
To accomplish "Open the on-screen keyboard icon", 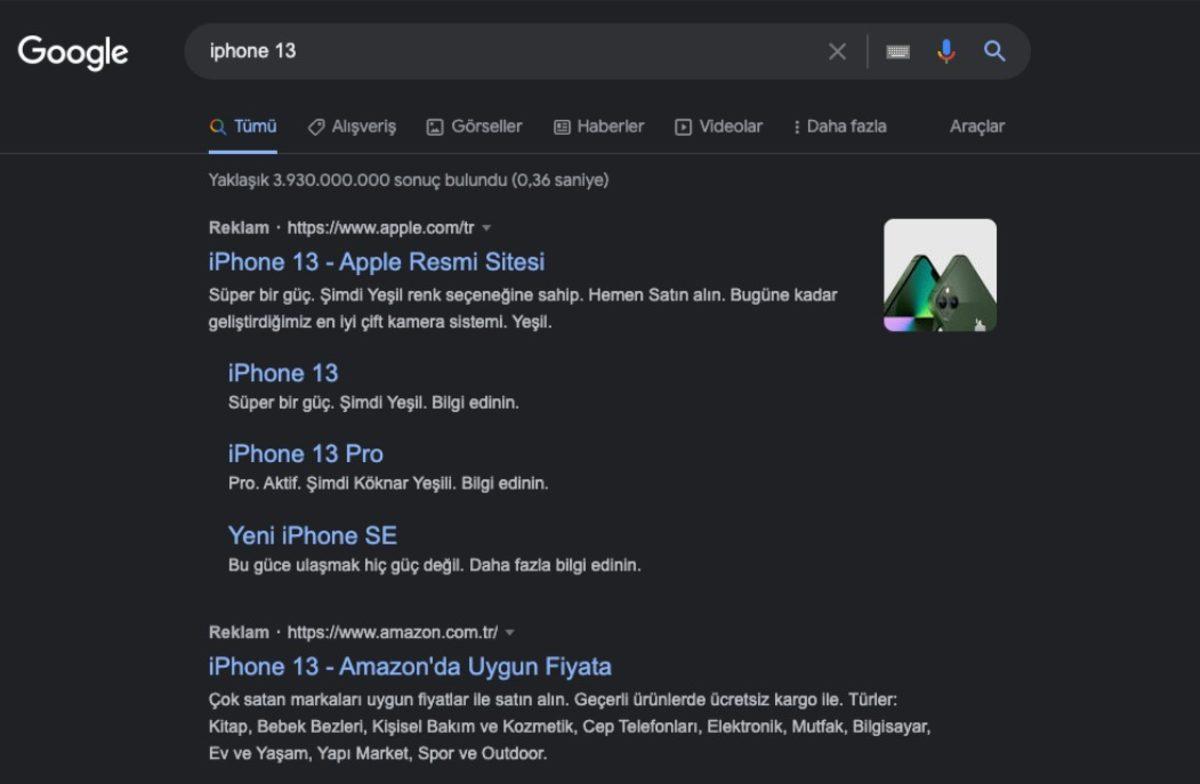I will pos(896,51).
